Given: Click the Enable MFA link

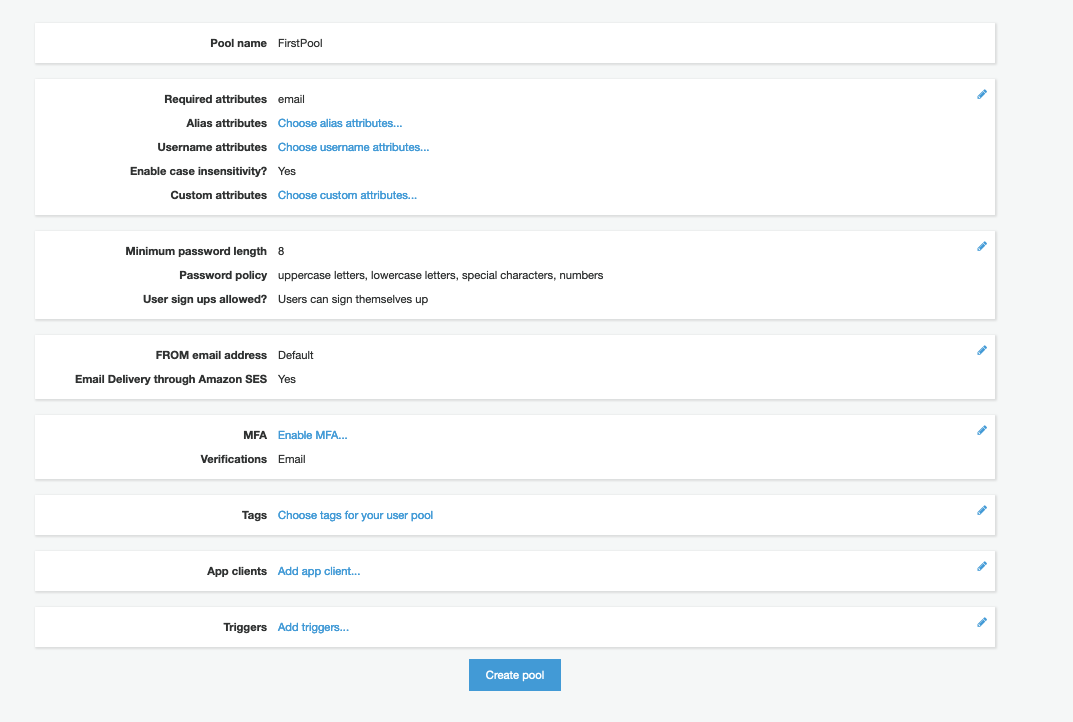Looking at the screenshot, I should click(312, 435).
